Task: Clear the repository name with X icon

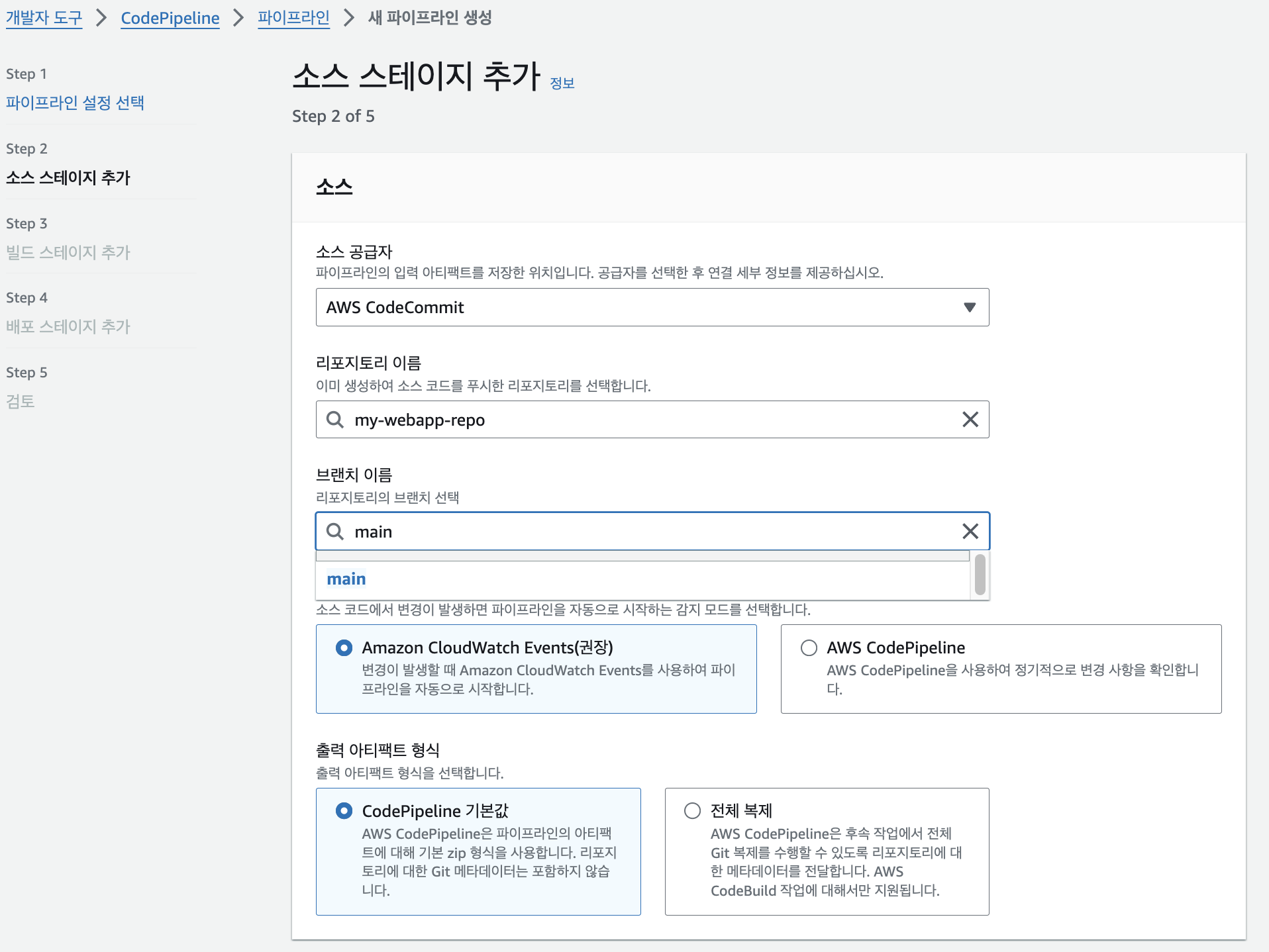Action: [970, 419]
